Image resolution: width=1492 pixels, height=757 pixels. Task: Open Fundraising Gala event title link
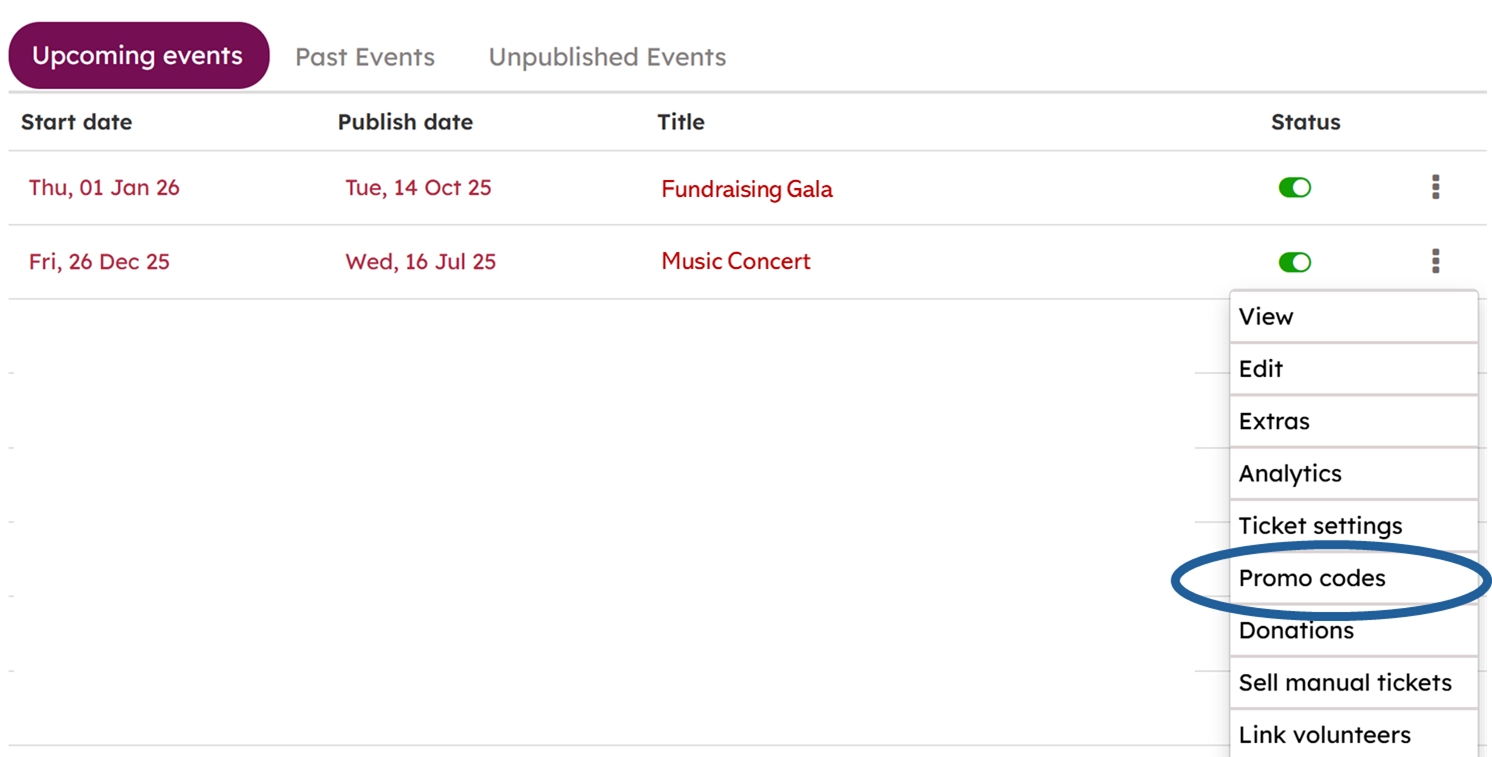[747, 189]
